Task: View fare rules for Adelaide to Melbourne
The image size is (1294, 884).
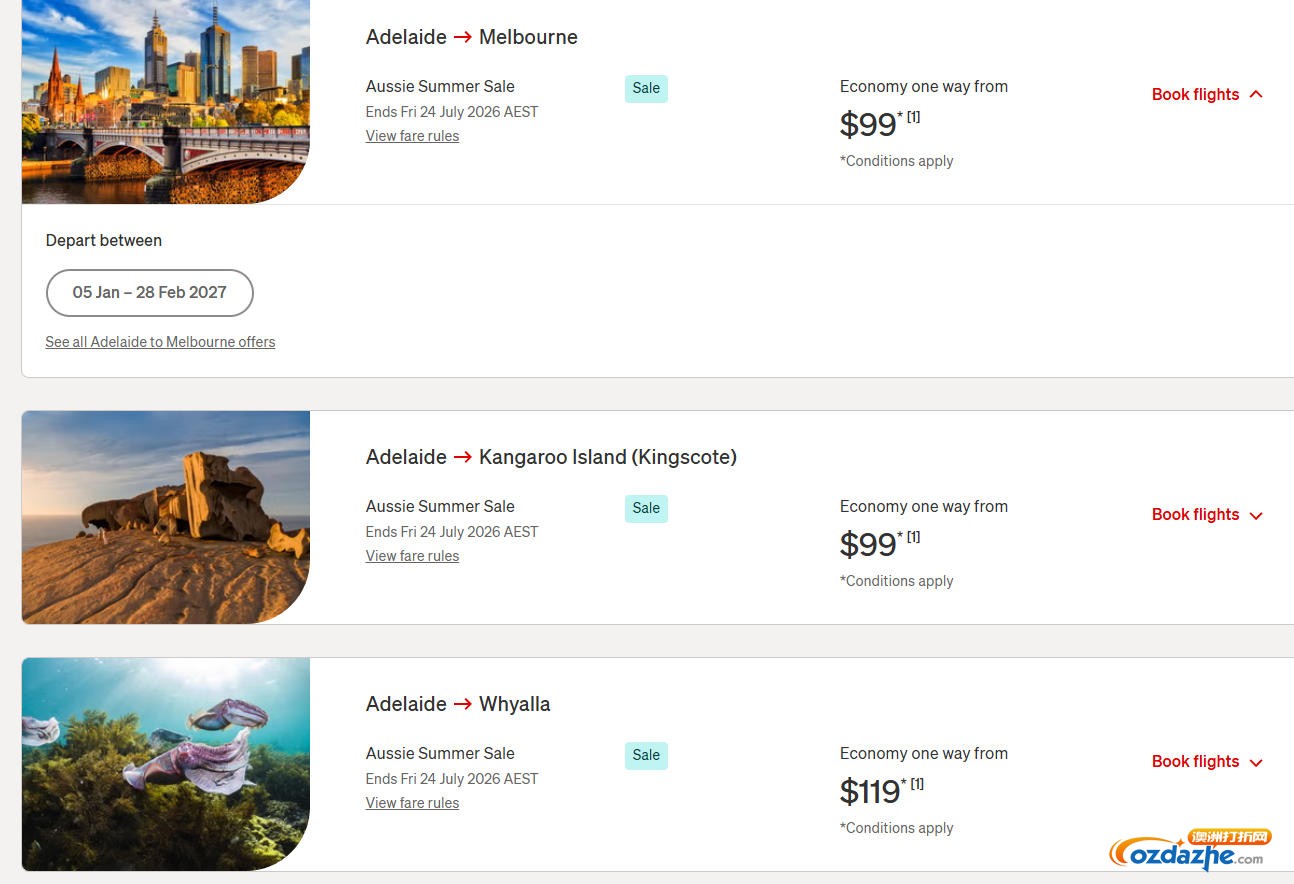Action: point(412,136)
